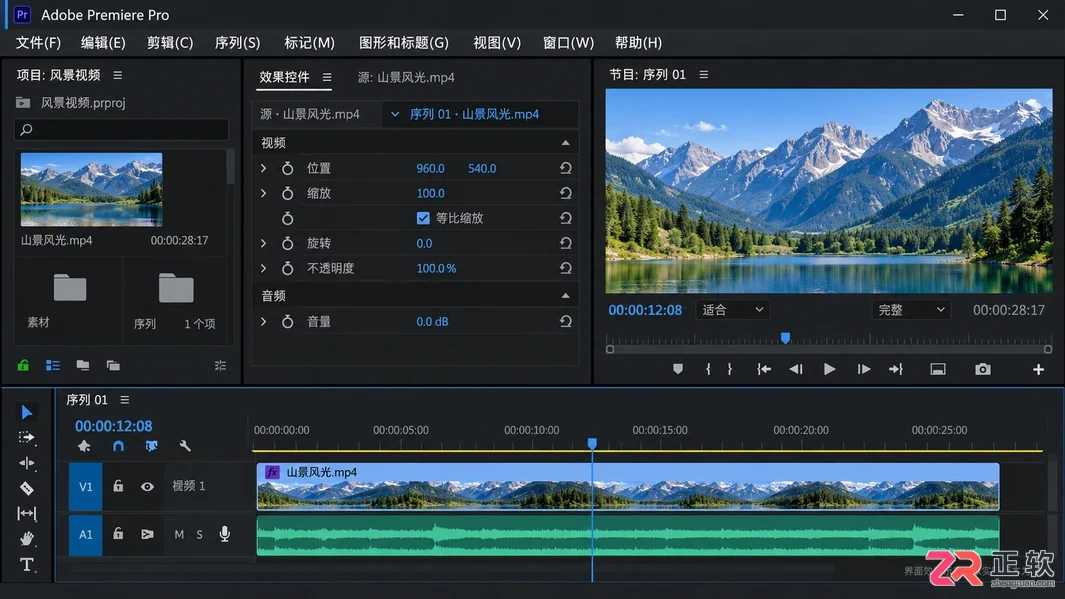1065x599 pixels.
Task: Open the 编辑(E) menu
Action: point(103,43)
